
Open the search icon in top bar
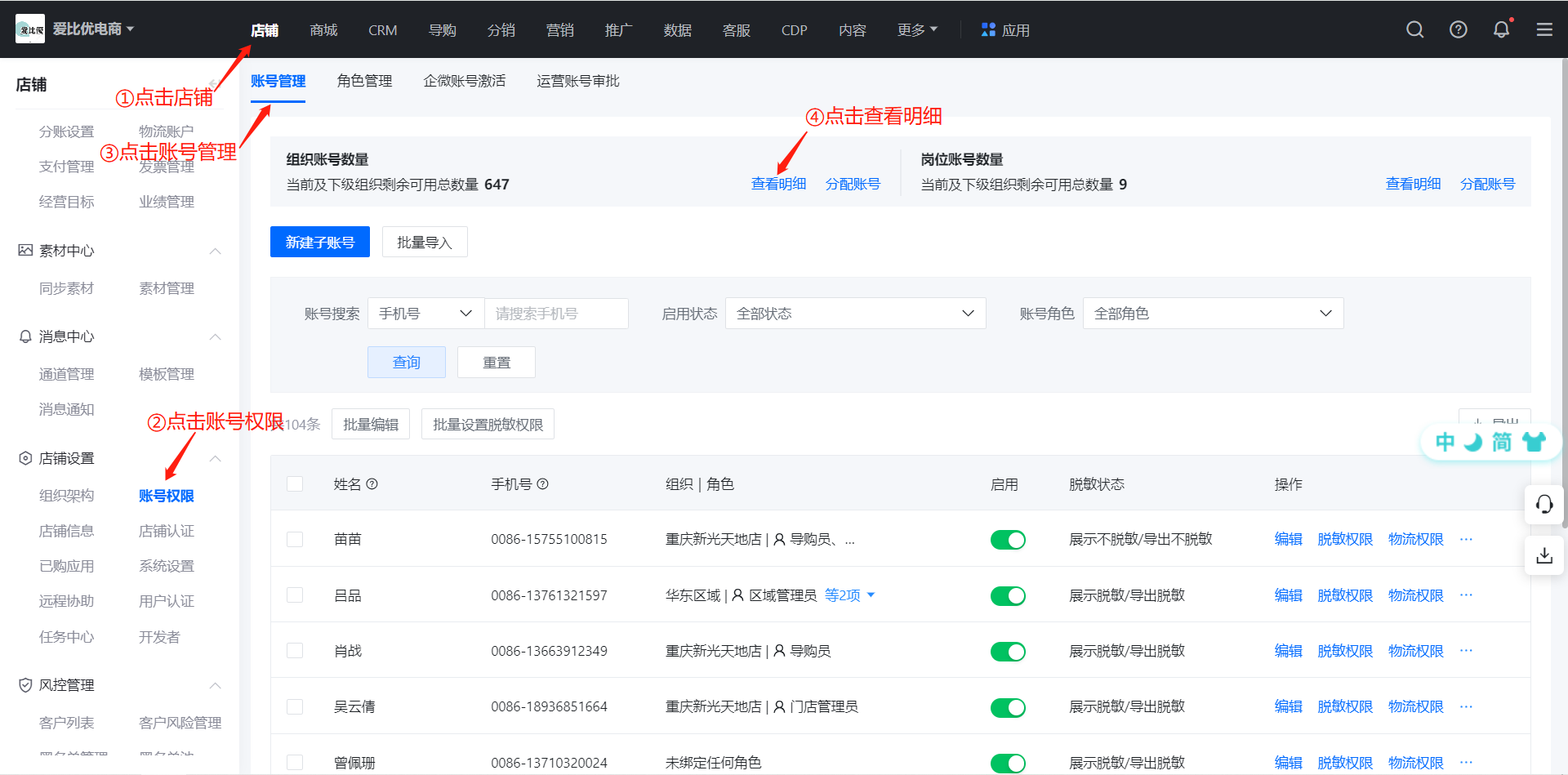1415,30
